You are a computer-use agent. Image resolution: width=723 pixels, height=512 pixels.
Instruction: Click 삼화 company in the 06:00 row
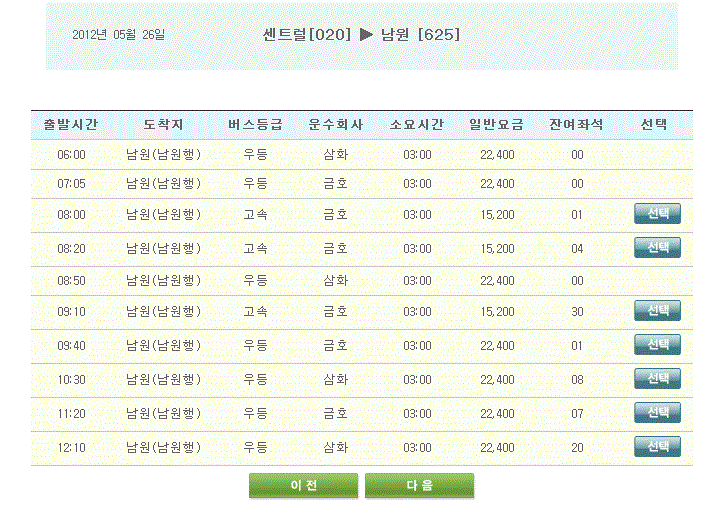coord(336,155)
